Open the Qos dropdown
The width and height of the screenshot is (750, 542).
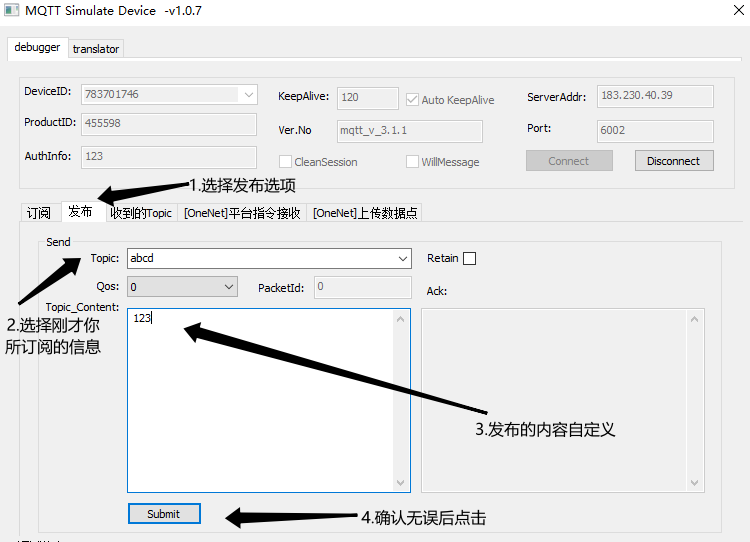tap(182, 287)
